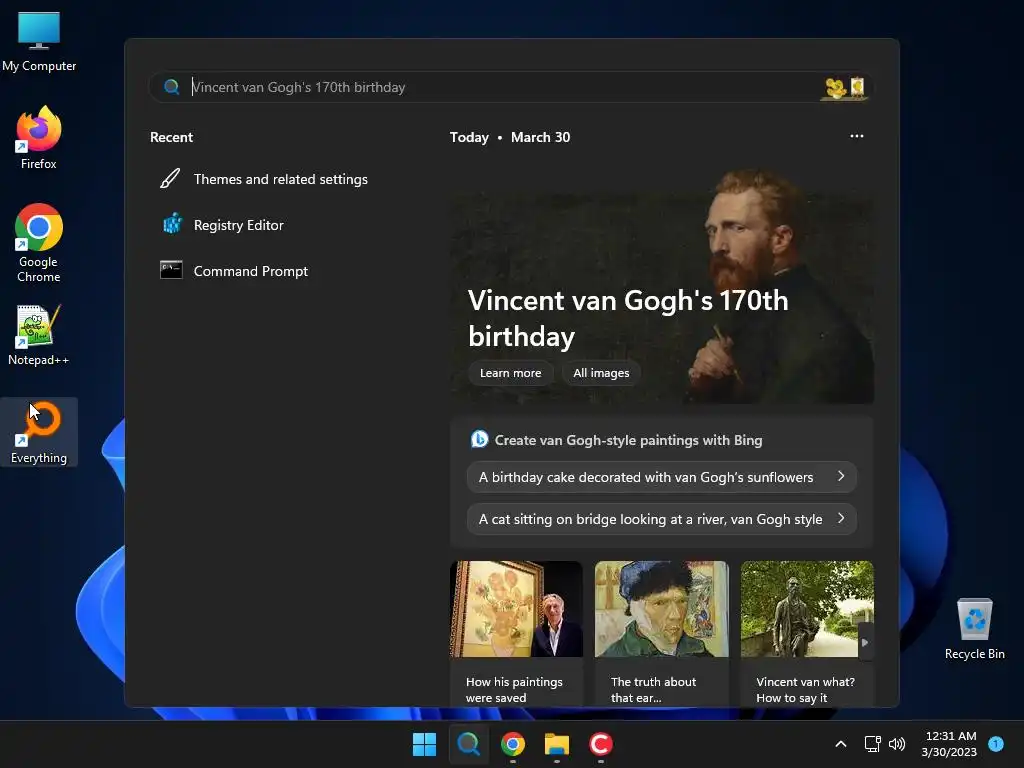The image size is (1024, 768).
Task: Click the volume speaker icon in the system tray
Action: point(897,744)
